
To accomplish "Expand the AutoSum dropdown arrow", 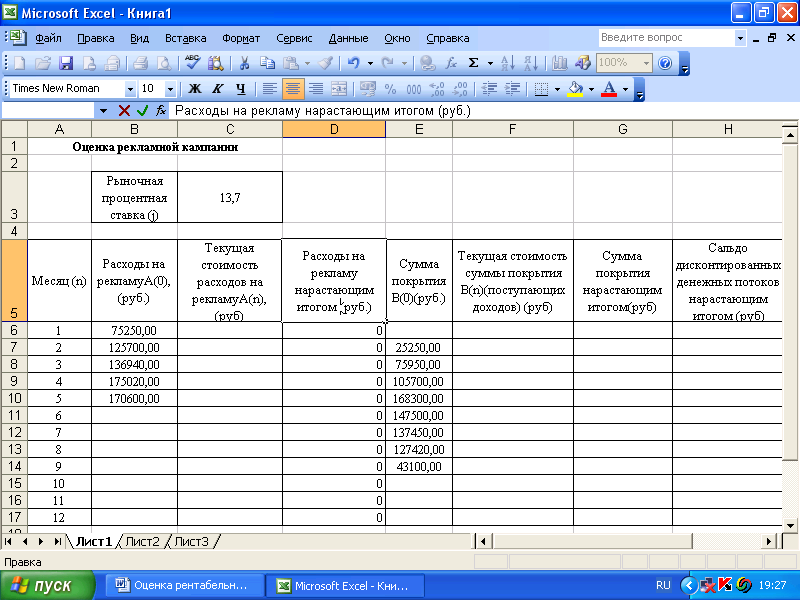I will pos(490,64).
